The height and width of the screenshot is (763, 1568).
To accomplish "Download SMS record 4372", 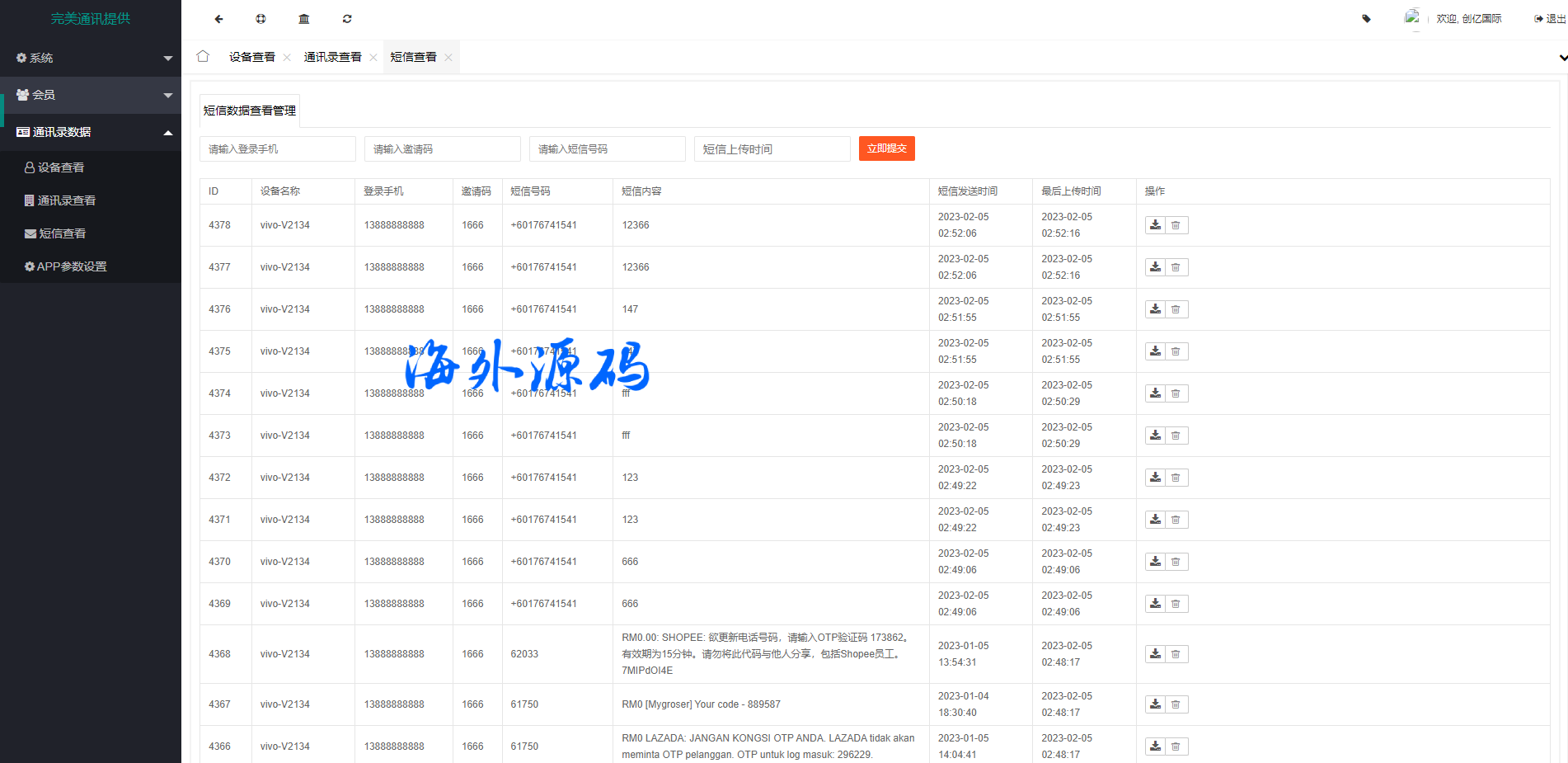I will click(1155, 478).
